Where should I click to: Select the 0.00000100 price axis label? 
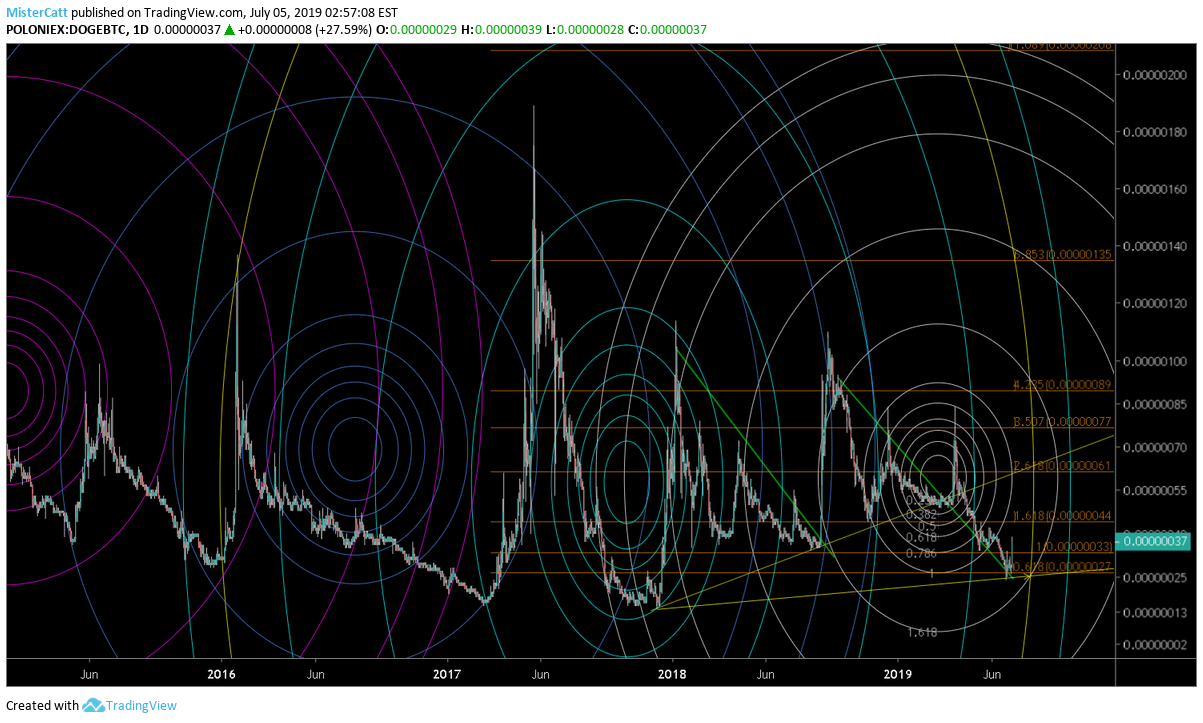coord(1155,361)
